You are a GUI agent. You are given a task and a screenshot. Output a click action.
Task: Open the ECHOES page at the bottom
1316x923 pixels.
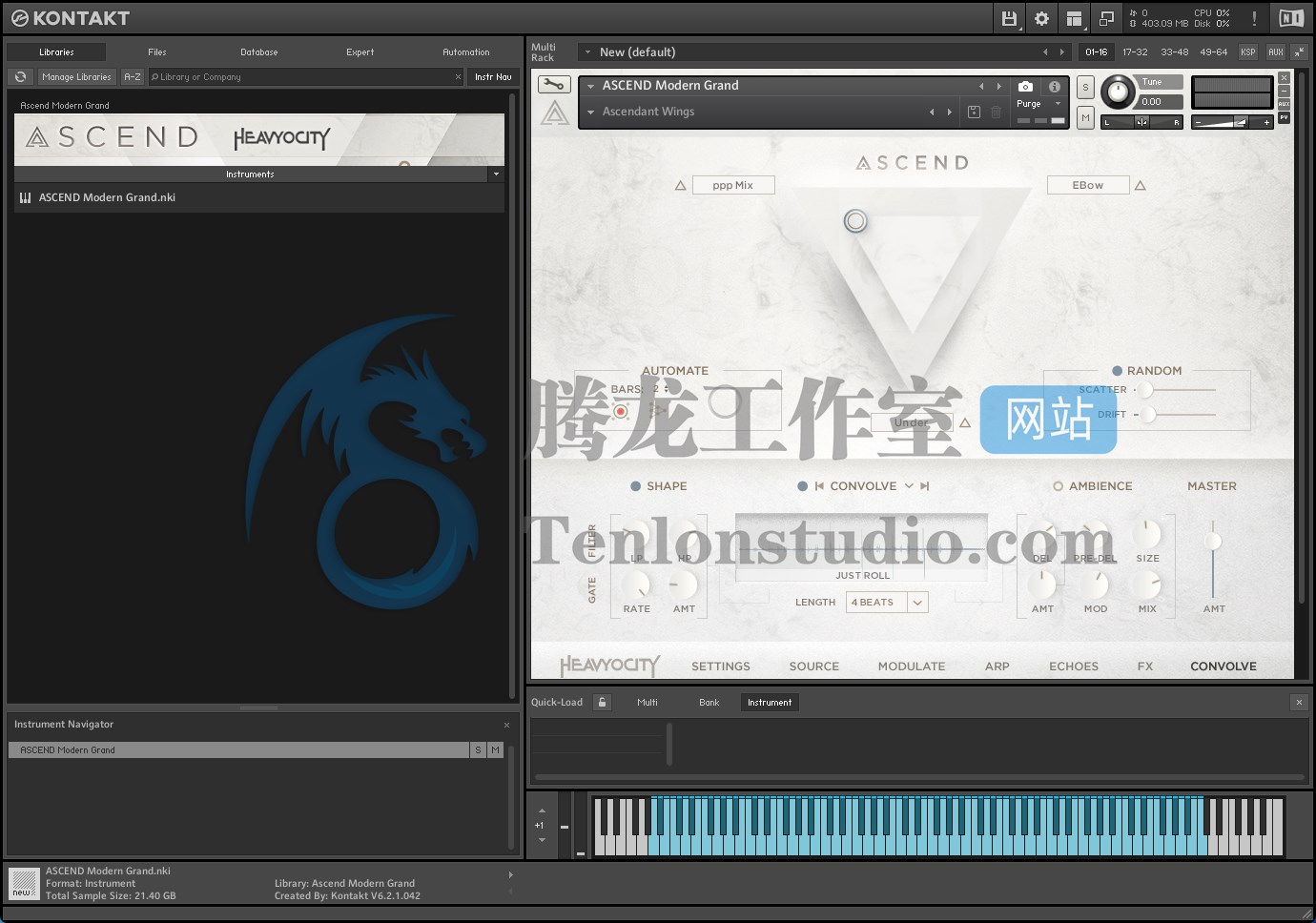click(x=1073, y=666)
